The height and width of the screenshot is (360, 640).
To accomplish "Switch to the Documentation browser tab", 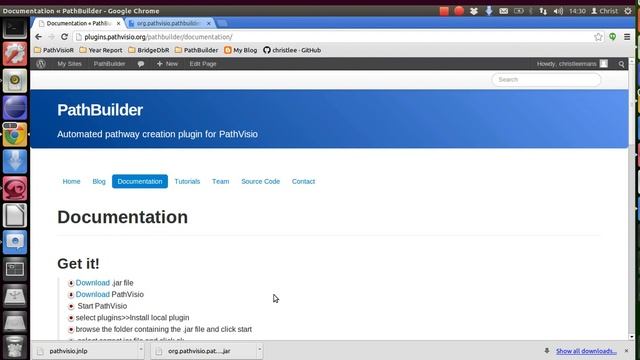I will [78, 24].
